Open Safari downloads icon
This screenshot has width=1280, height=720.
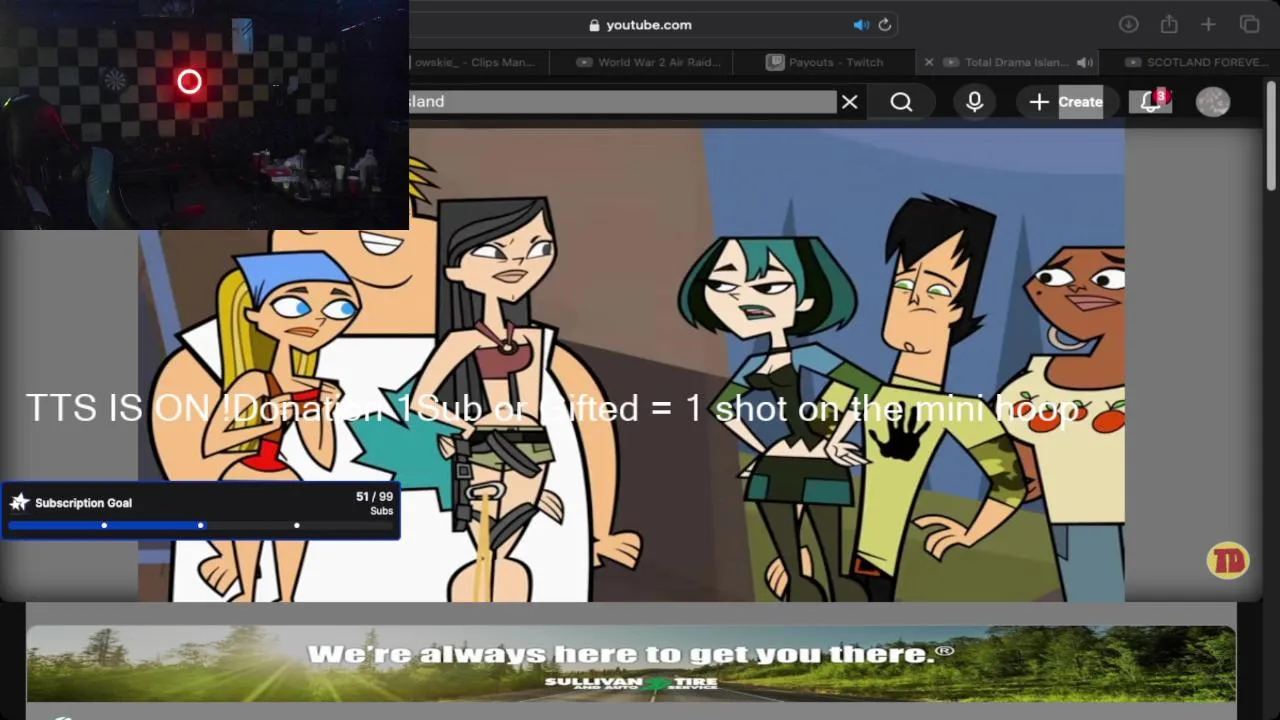(1129, 25)
